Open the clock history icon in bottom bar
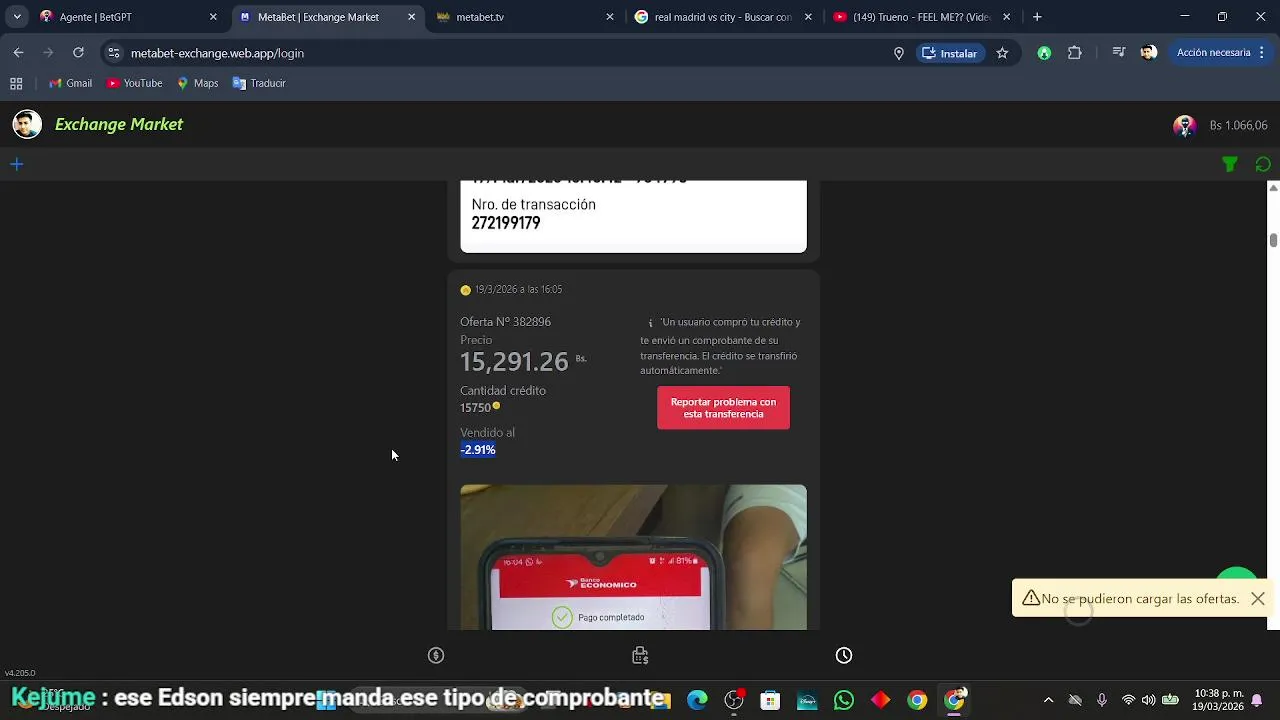The width and height of the screenshot is (1280, 720). 844,655
